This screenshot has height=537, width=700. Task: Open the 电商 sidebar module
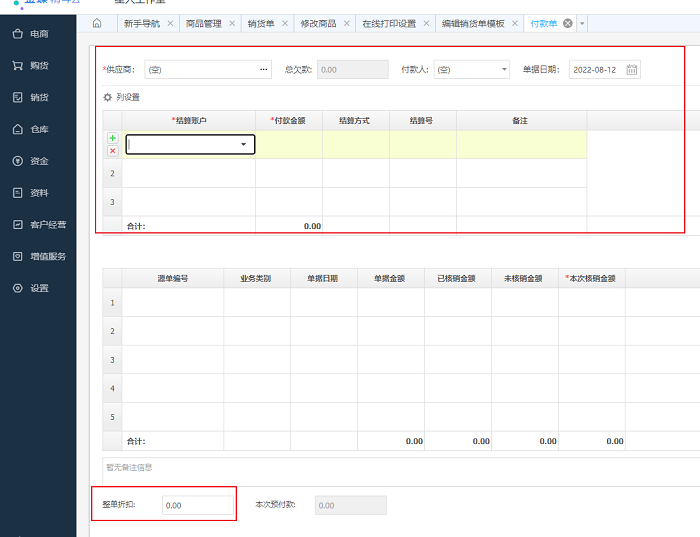point(38,34)
